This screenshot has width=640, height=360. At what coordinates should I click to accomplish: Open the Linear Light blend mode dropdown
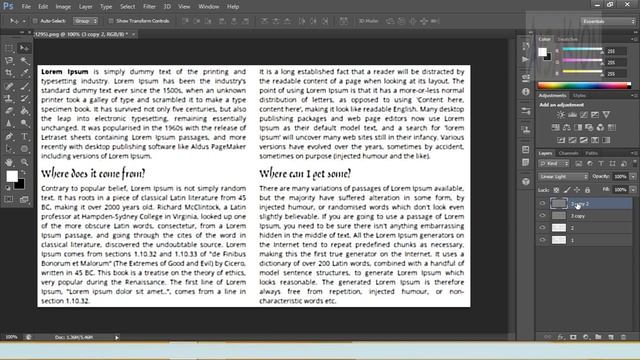(x=563, y=177)
